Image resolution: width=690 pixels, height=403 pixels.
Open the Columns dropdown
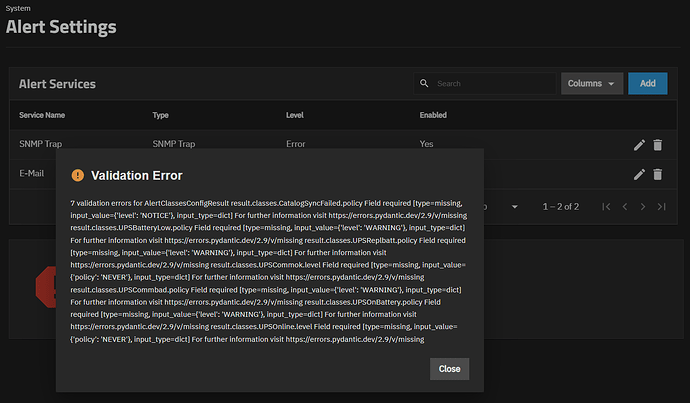(590, 84)
